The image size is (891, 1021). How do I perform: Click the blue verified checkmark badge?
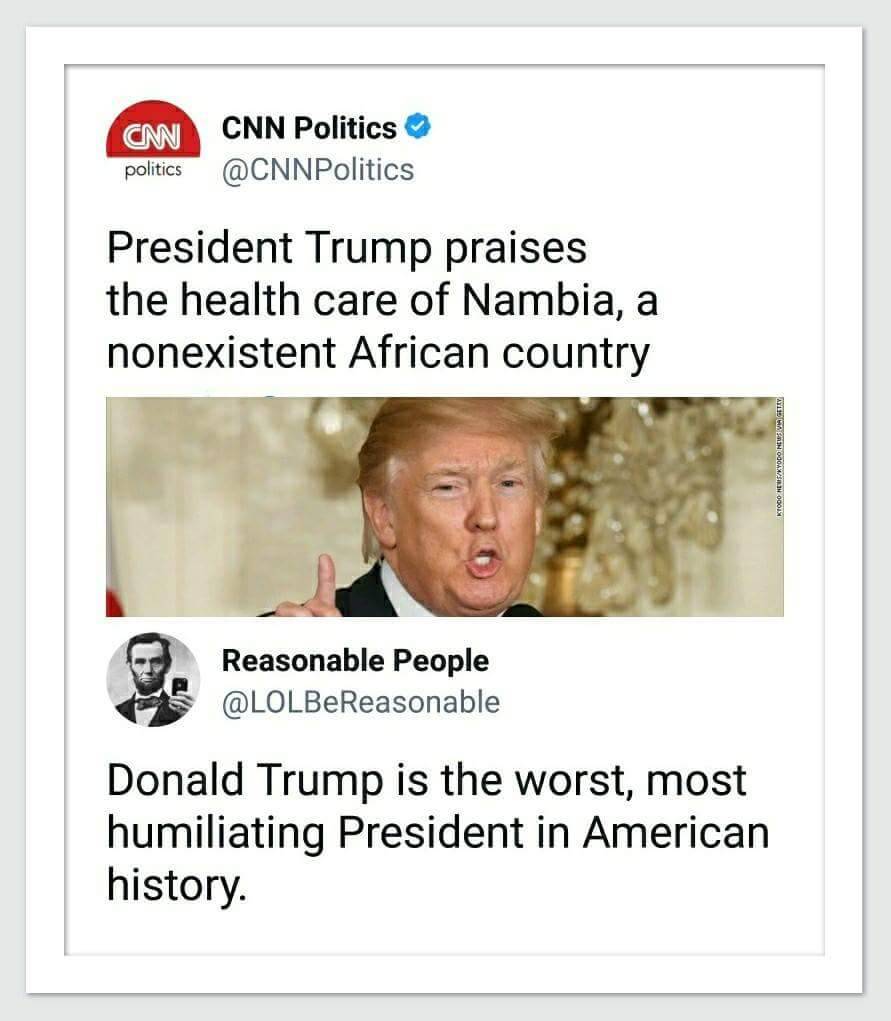coord(418,128)
